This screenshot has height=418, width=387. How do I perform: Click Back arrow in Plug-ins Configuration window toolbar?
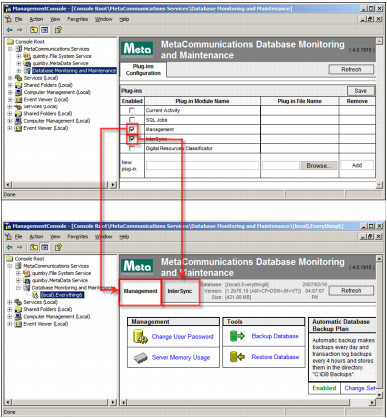point(10,30)
